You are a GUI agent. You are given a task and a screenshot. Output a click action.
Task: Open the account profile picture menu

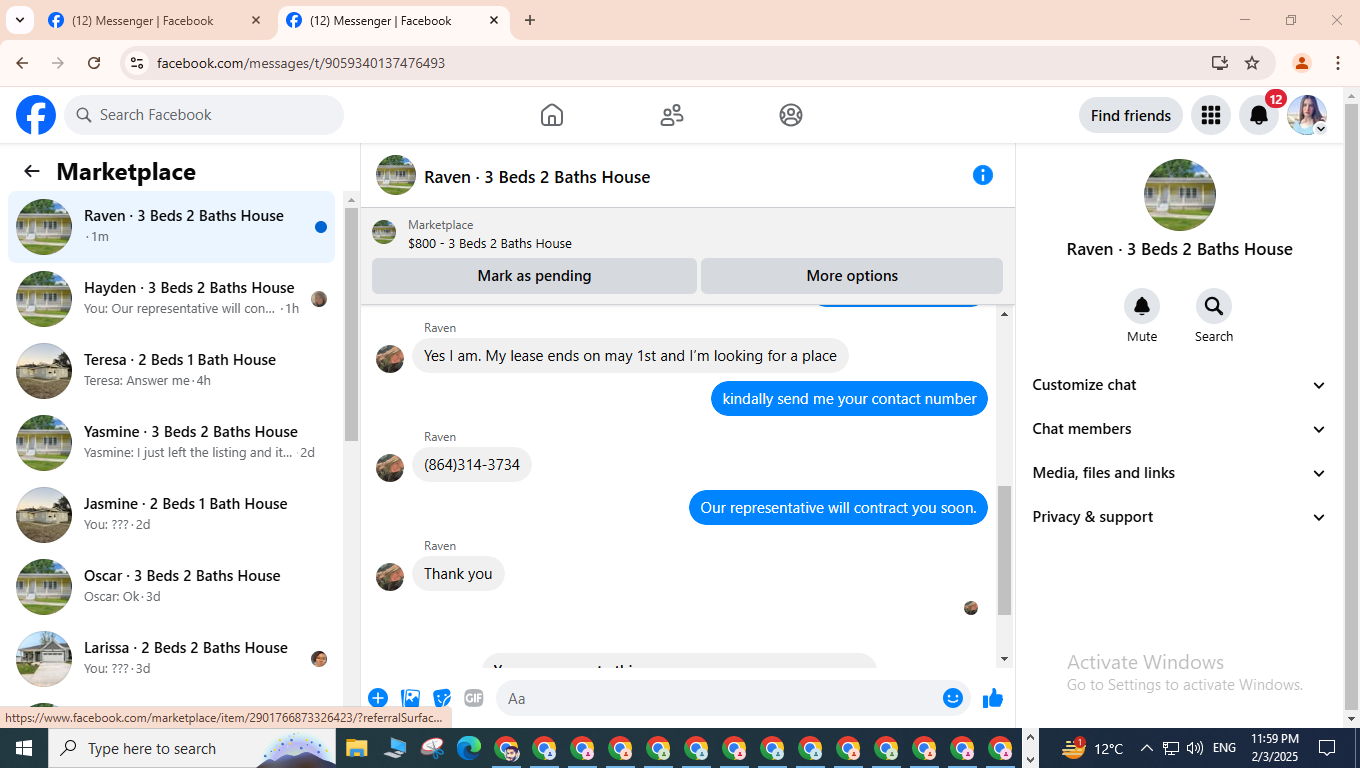[x=1307, y=115]
